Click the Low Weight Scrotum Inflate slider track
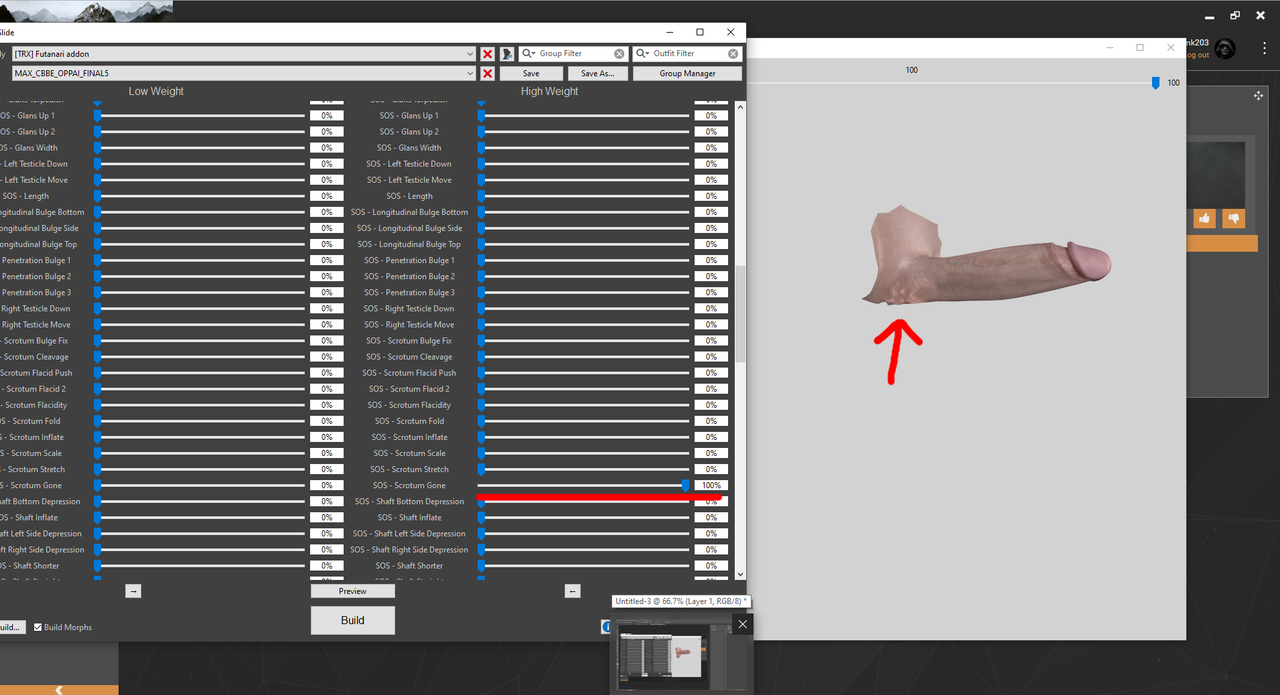Screen dimensions: 1280x695 200,437
